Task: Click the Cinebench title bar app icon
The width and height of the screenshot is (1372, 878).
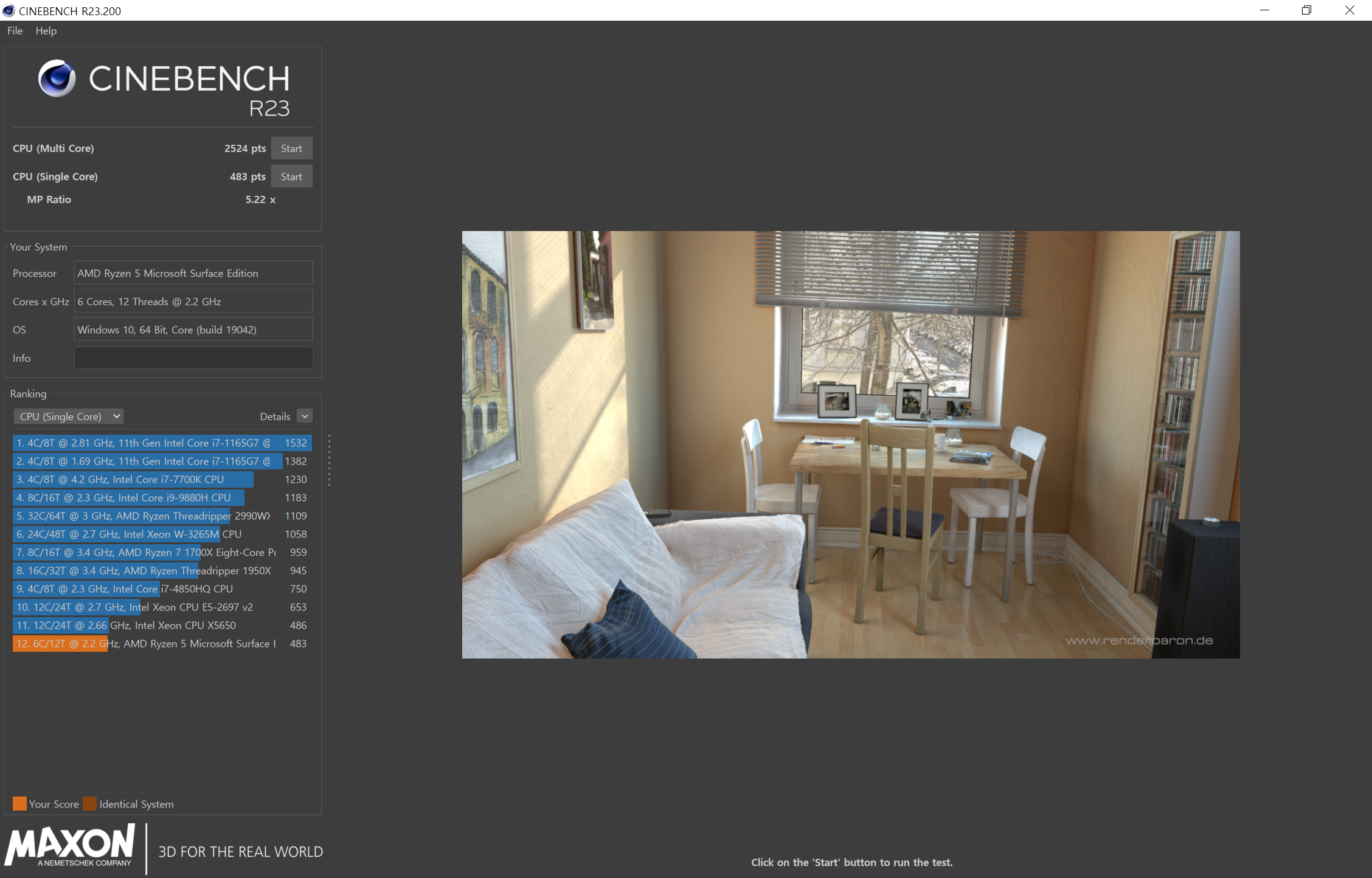Action: pos(9,10)
